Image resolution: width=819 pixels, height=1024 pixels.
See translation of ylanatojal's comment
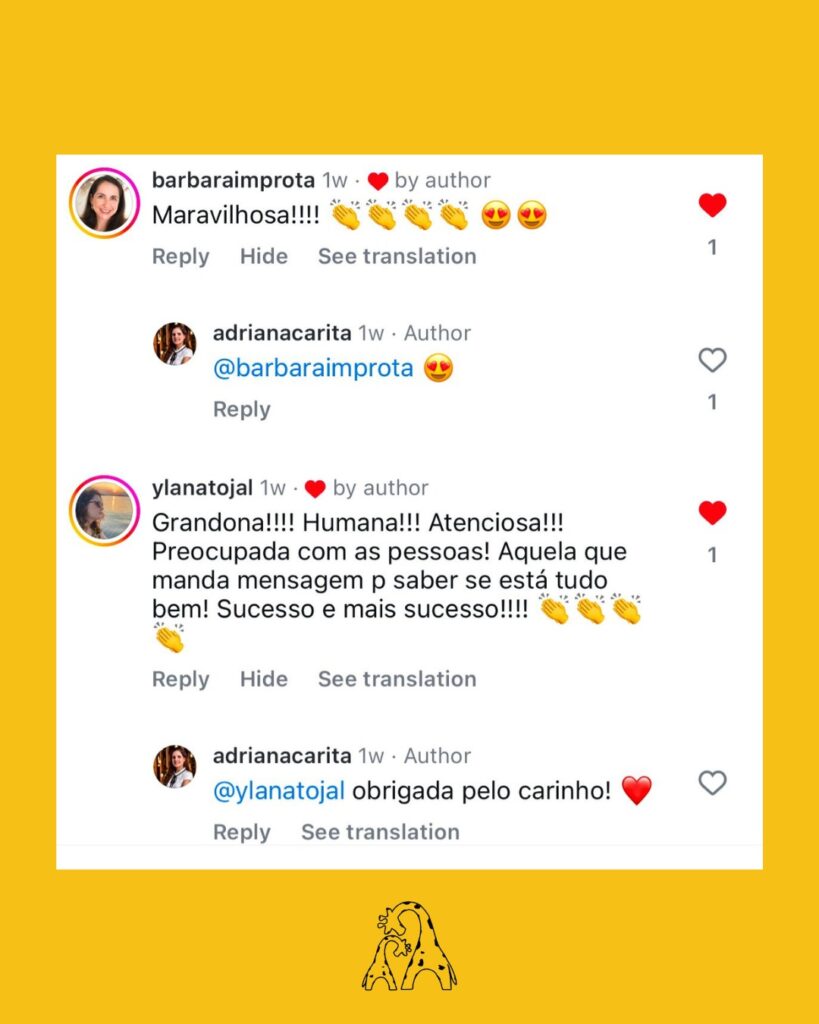point(397,679)
